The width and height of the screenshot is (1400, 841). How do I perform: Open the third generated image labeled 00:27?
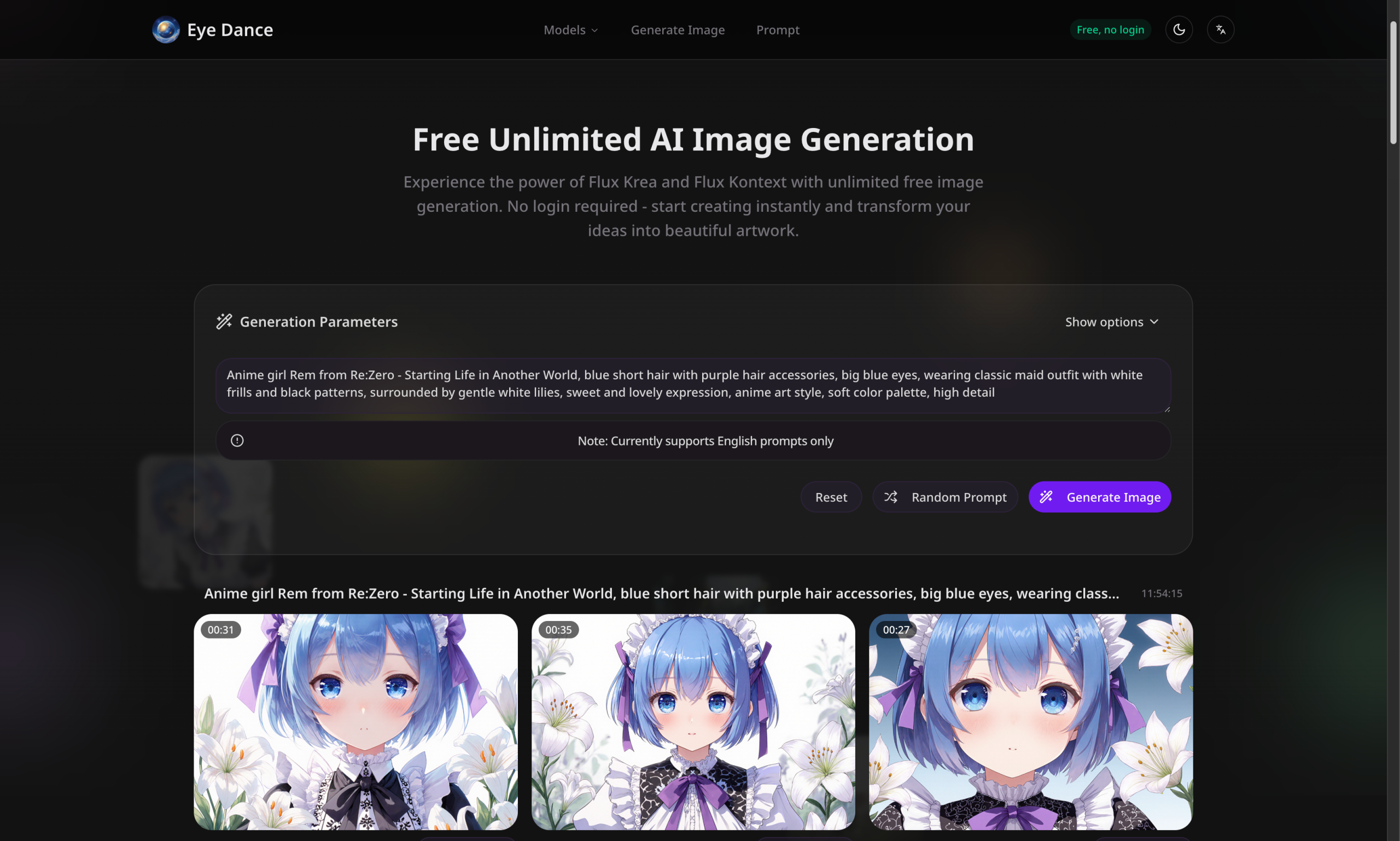point(1030,721)
